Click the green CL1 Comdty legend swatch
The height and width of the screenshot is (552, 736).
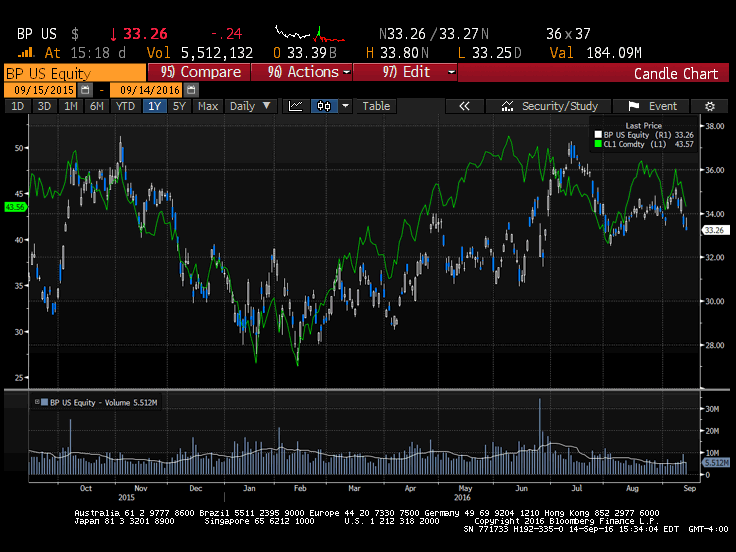coord(598,144)
